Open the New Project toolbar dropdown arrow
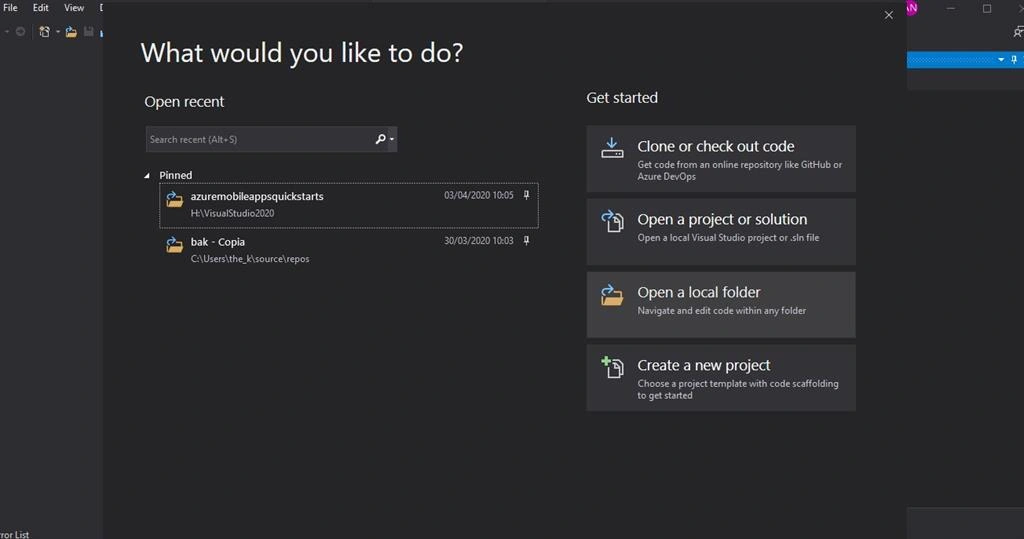The height and width of the screenshot is (539, 1024). click(57, 31)
